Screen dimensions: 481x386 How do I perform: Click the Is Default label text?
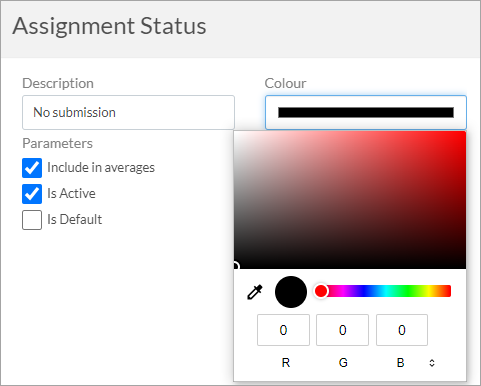click(75, 220)
